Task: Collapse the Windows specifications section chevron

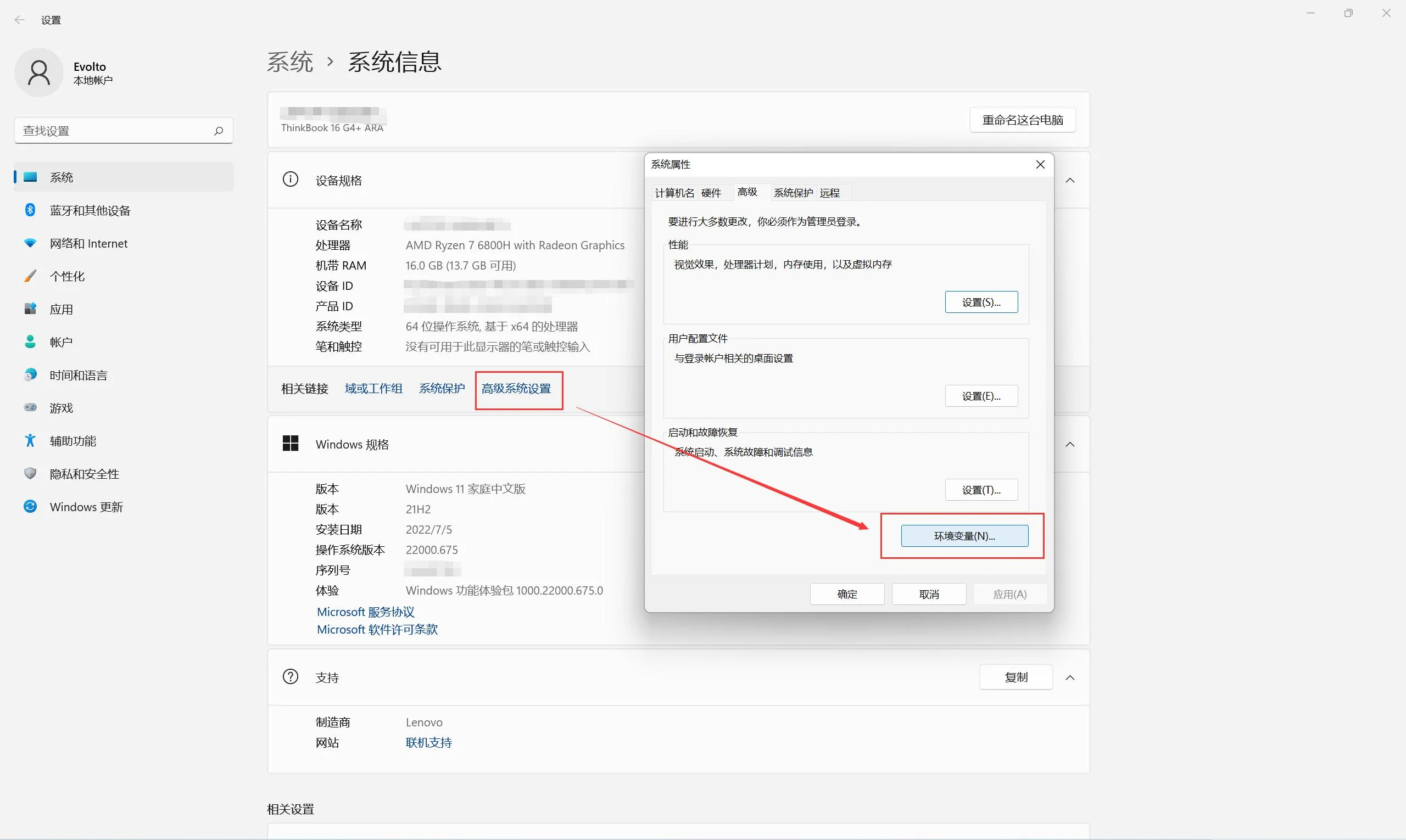Action: pyautogui.click(x=1070, y=444)
